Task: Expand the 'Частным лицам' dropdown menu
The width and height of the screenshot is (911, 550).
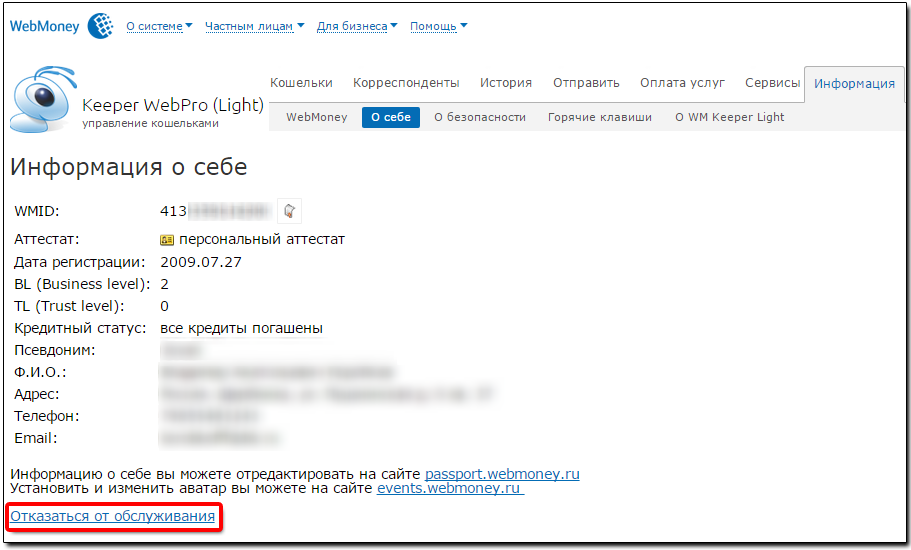Action: (x=254, y=26)
